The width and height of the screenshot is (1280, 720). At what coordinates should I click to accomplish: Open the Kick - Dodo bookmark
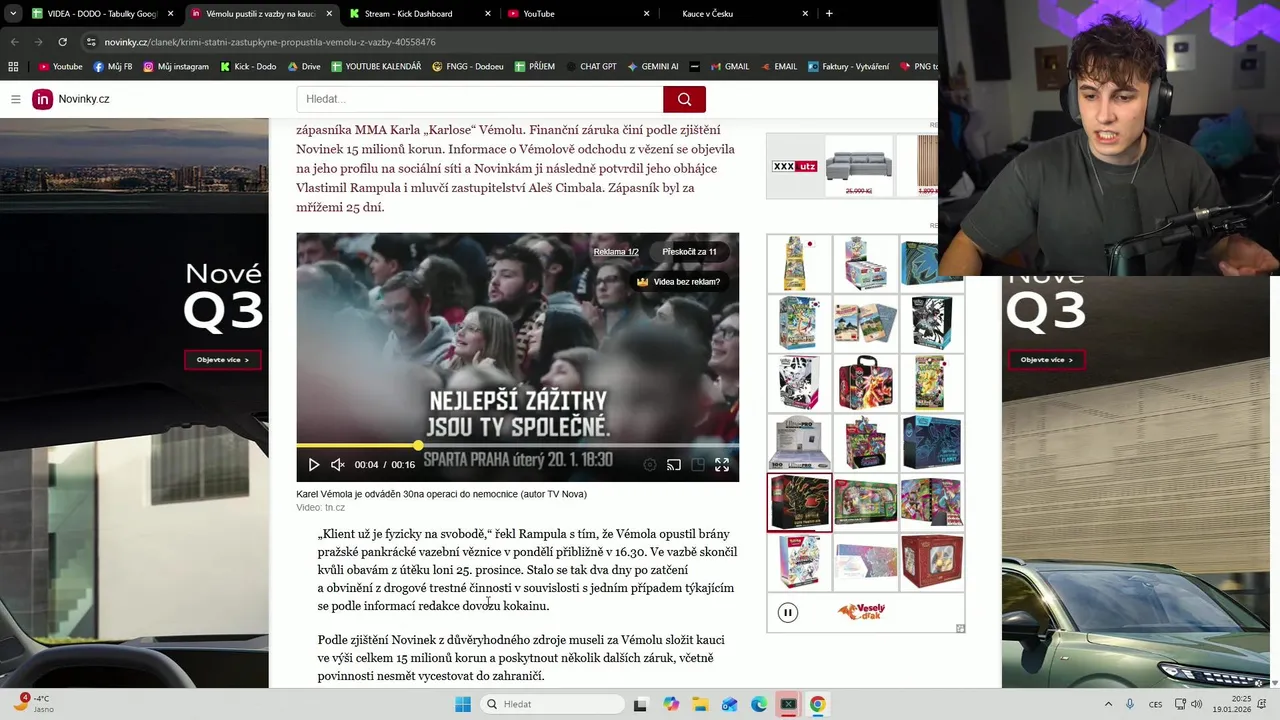pyautogui.click(x=247, y=67)
